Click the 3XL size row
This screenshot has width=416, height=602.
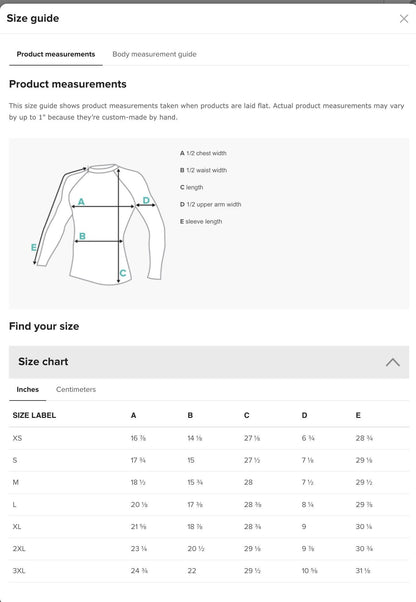point(209,571)
